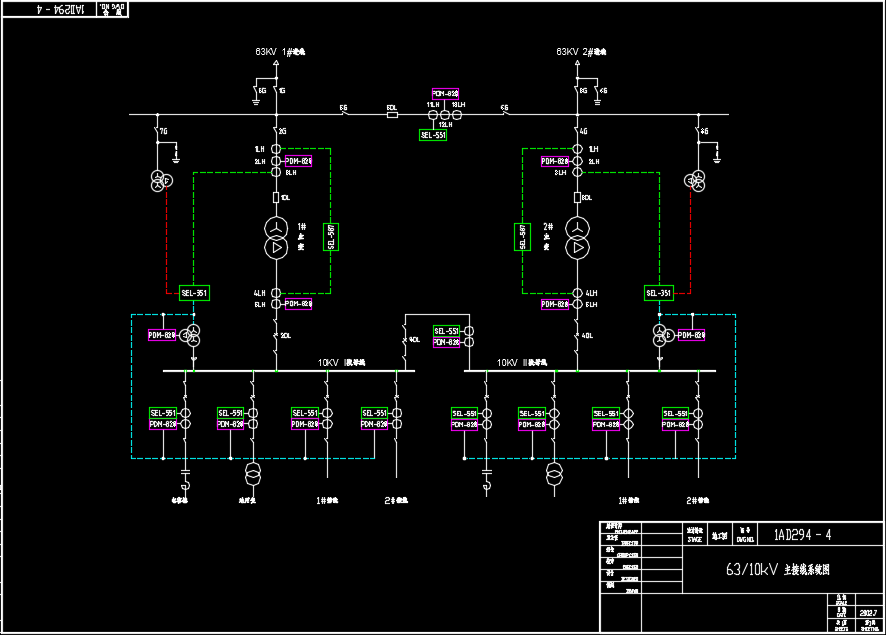Click the SEL-551 box below the 63KV bus tie
The height and width of the screenshot is (635, 886).
[433, 135]
